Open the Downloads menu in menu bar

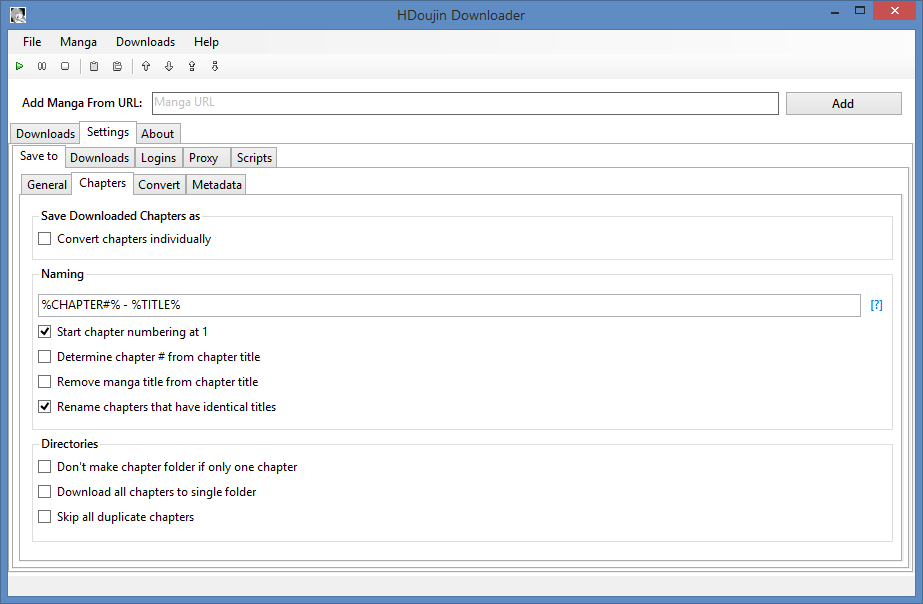click(145, 42)
